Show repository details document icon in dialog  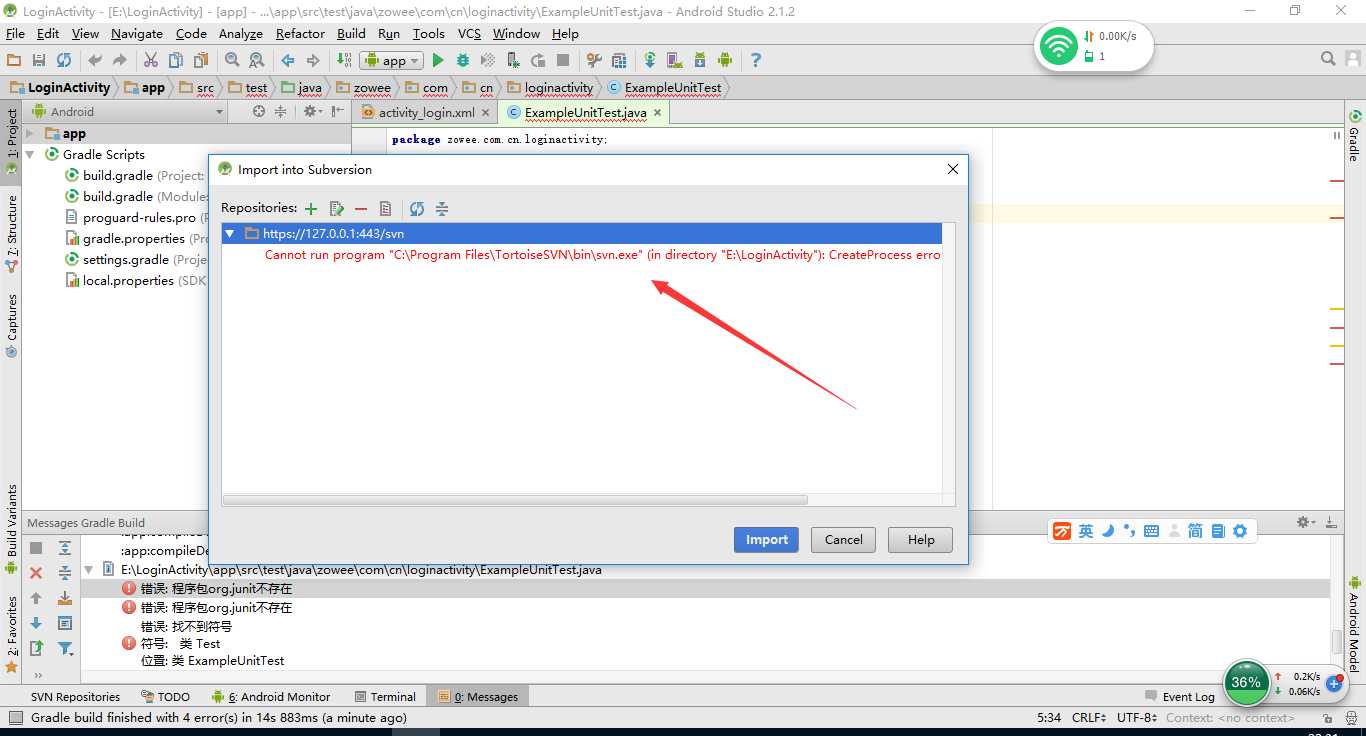tap(386, 209)
